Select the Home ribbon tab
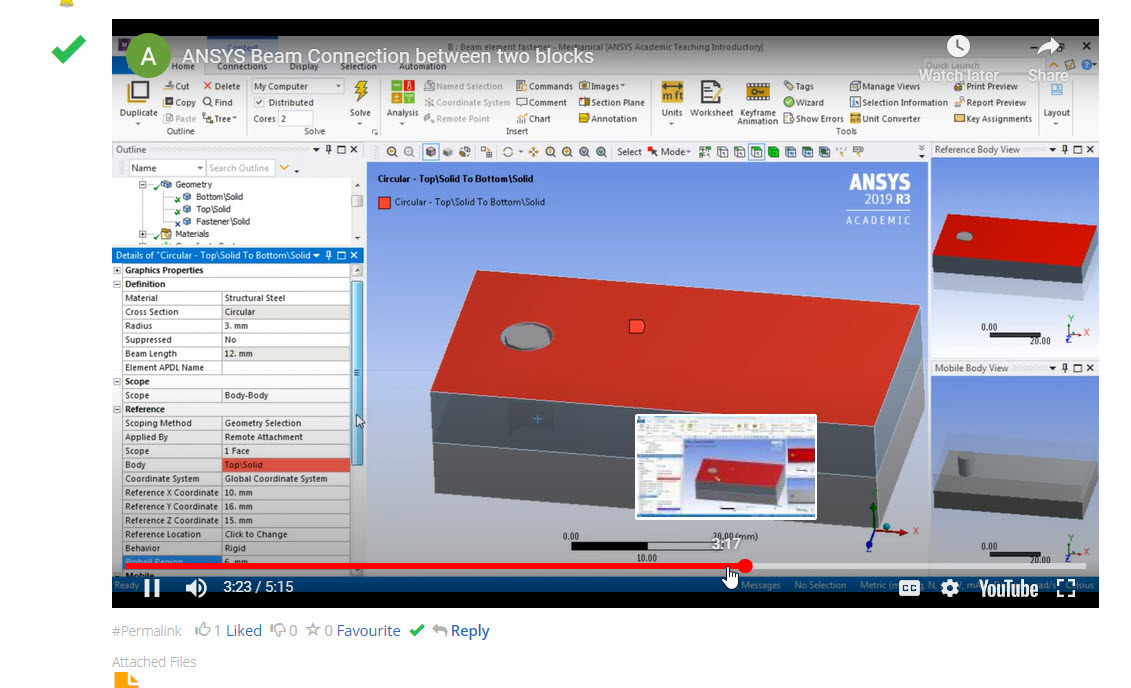 tap(183, 66)
